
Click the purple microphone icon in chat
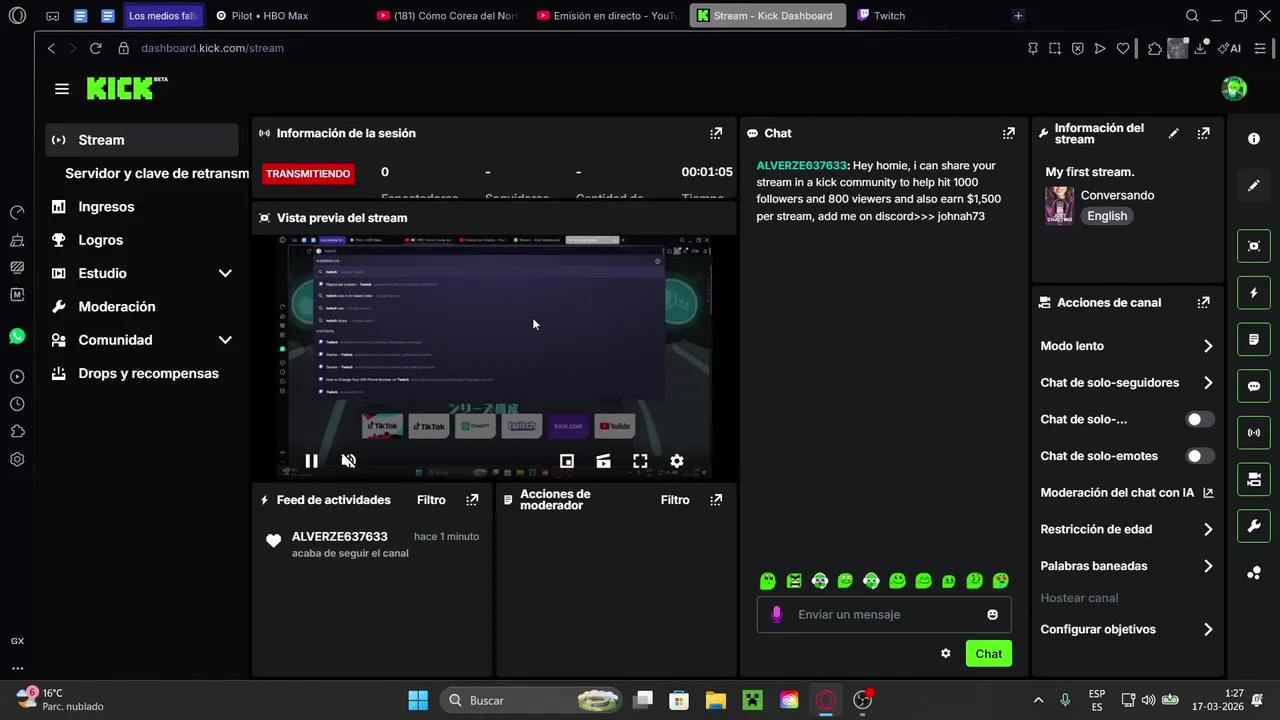[x=777, y=614]
